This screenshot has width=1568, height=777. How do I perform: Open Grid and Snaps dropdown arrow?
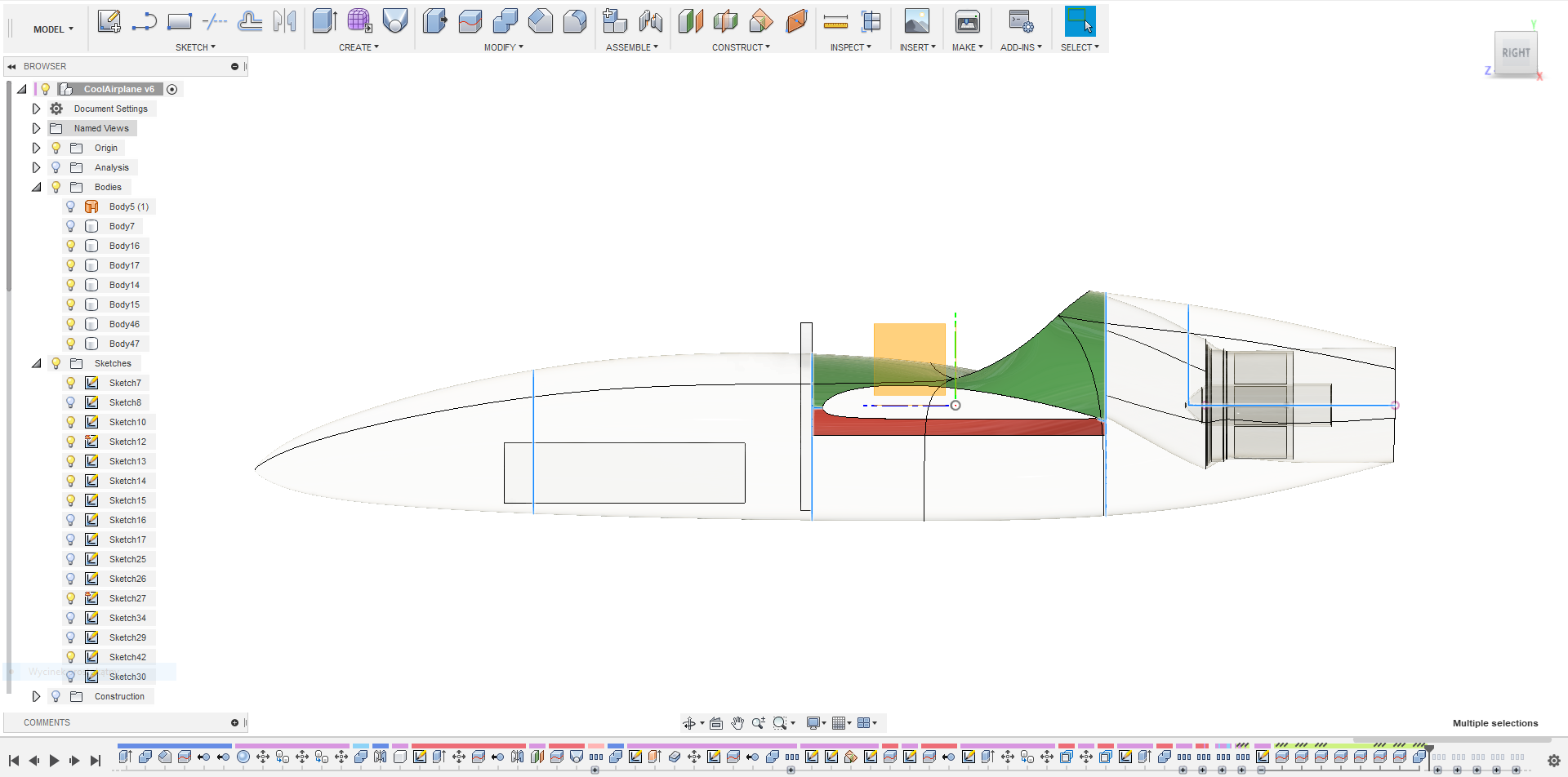point(849,723)
